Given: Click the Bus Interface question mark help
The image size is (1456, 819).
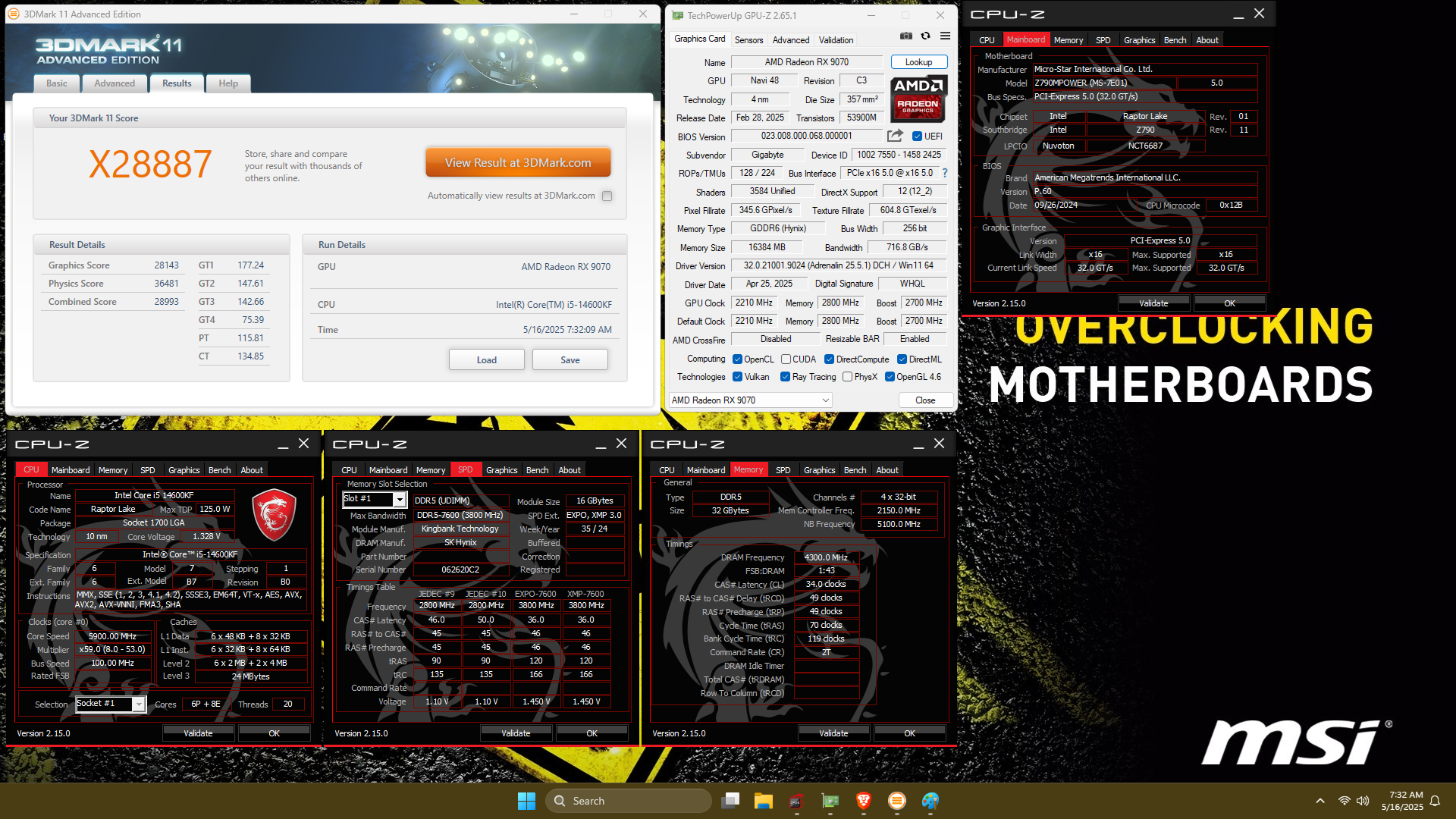Looking at the screenshot, I should click(x=945, y=173).
